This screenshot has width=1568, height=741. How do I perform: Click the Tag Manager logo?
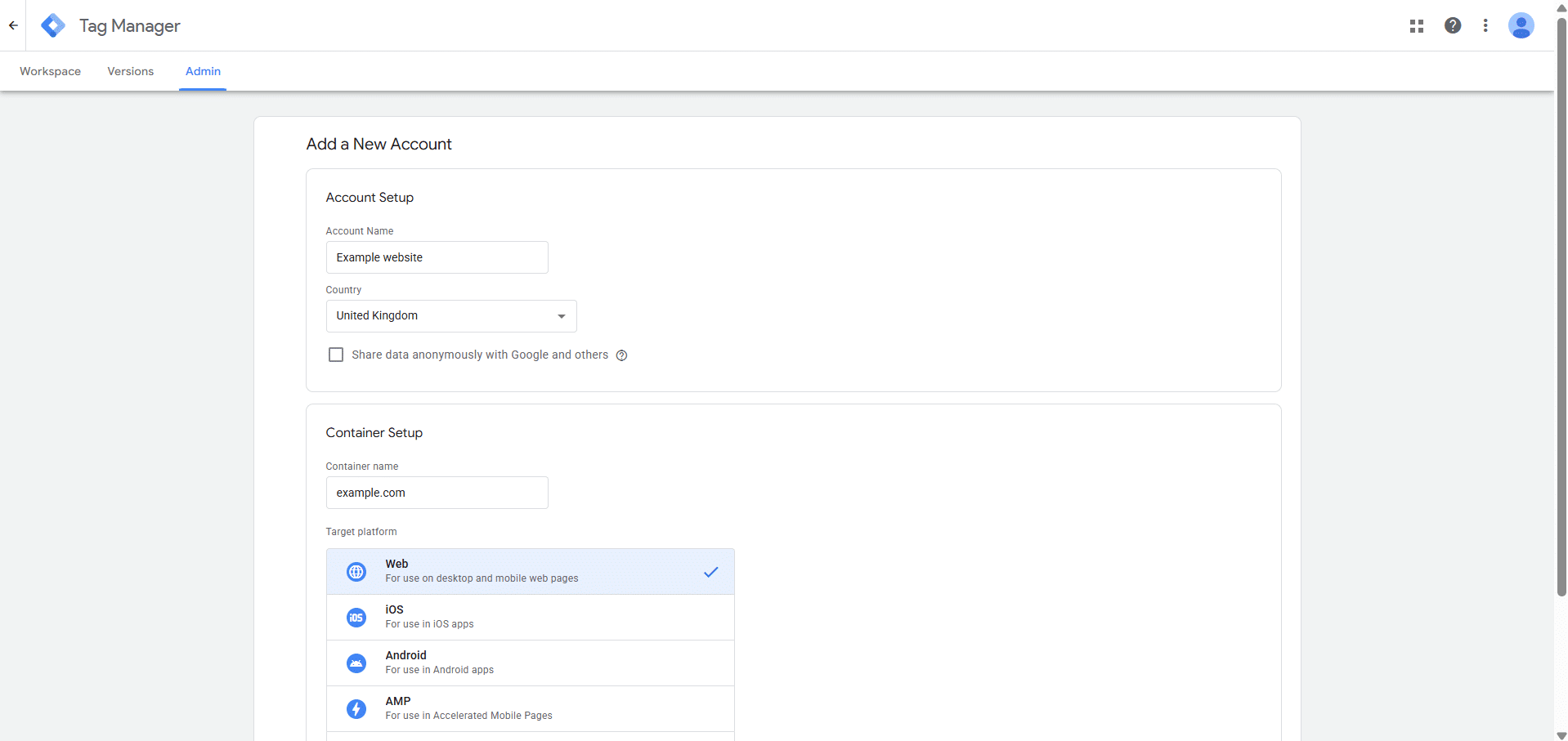tap(52, 25)
